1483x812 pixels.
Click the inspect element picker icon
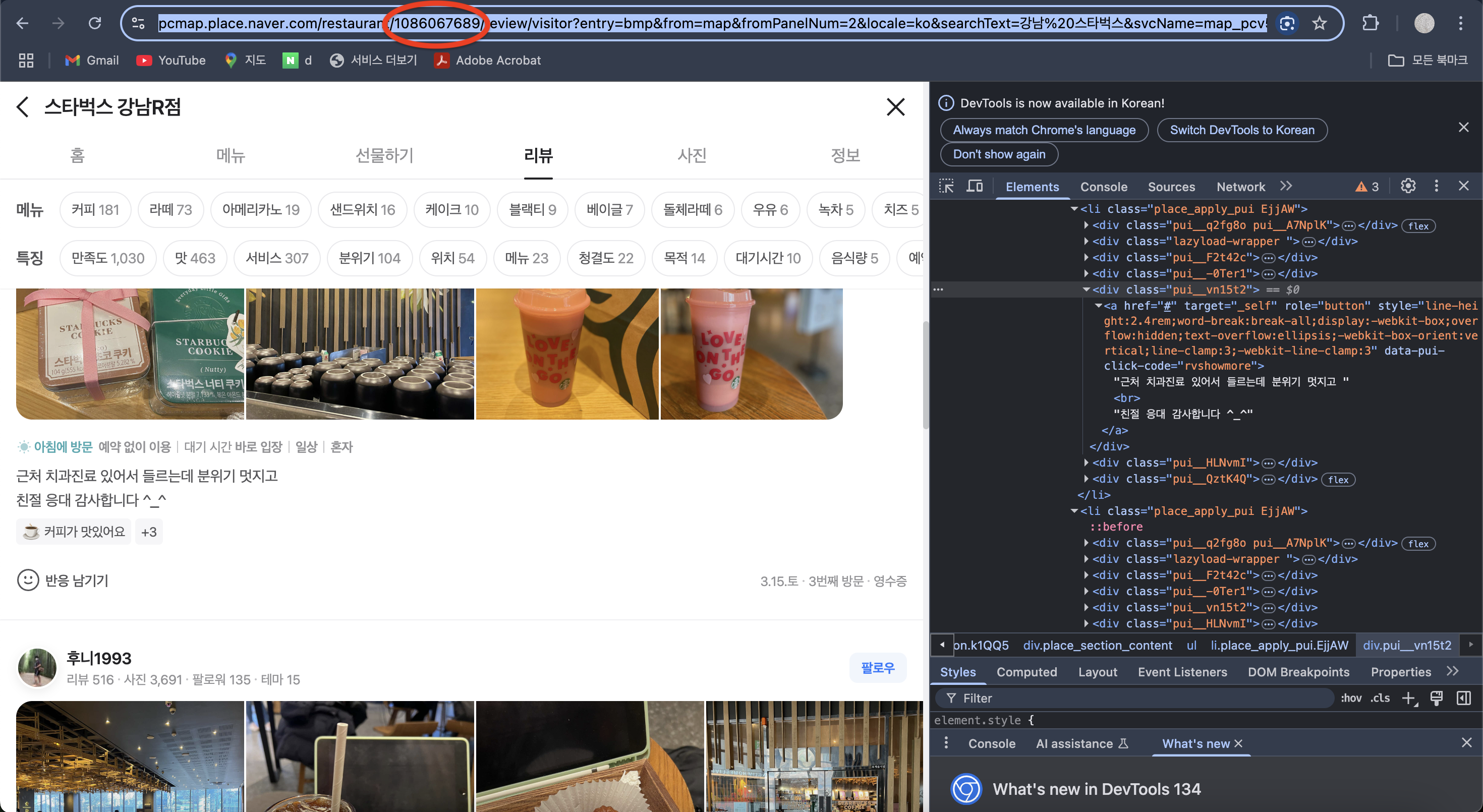click(x=946, y=186)
